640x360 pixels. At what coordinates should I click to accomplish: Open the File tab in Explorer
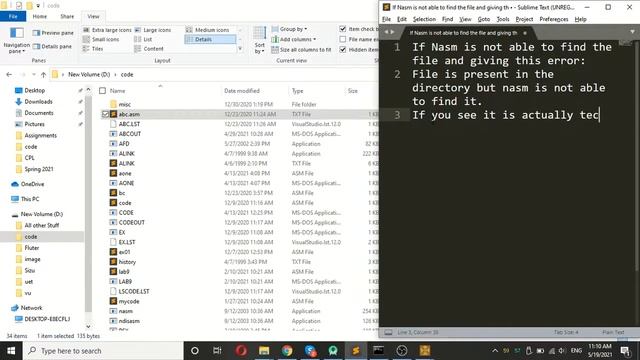pos(13,16)
